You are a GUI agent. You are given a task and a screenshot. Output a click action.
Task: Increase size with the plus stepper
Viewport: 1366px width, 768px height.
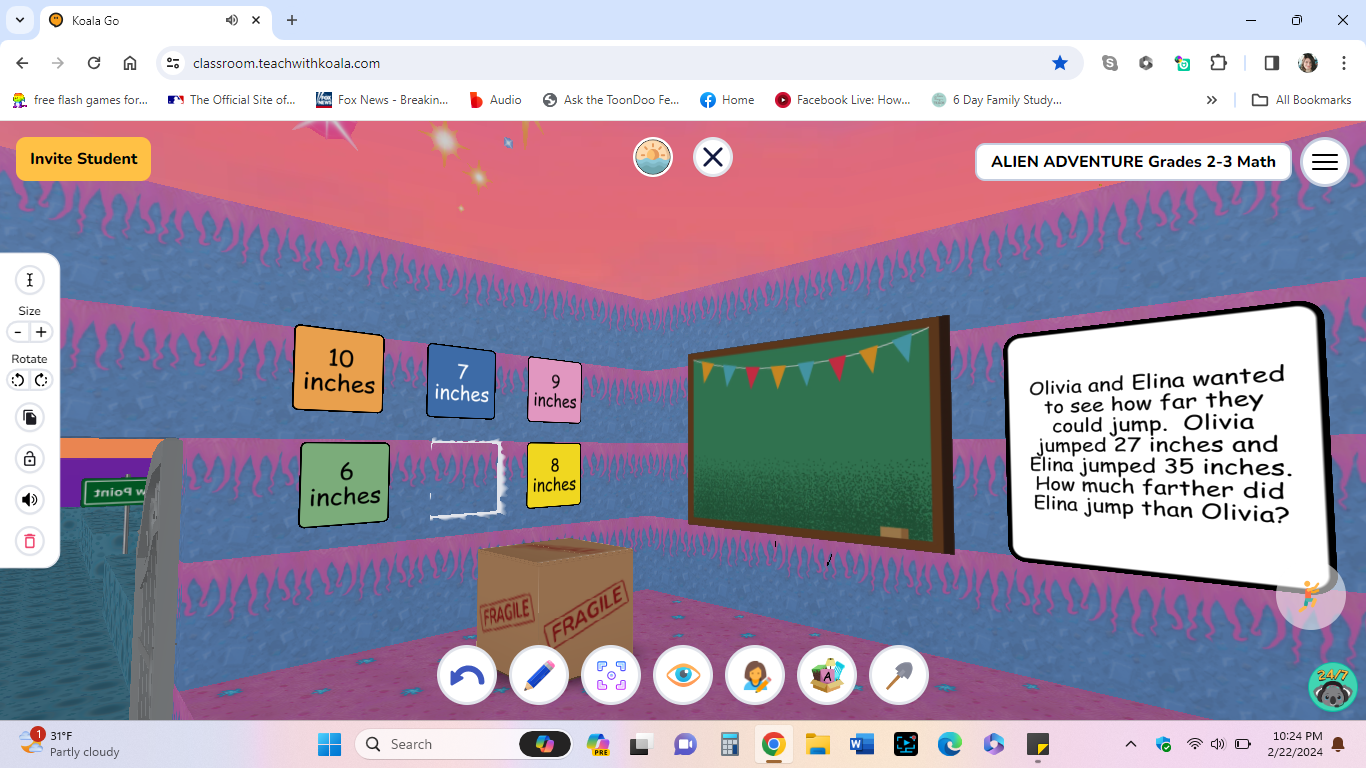[41, 331]
